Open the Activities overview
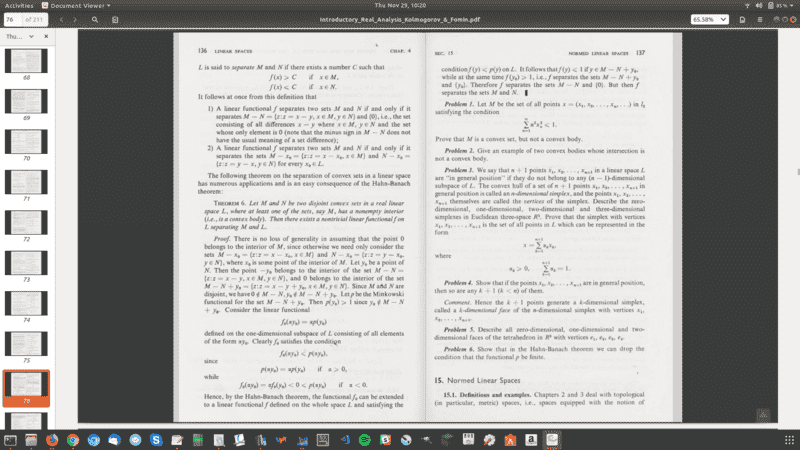This screenshot has height=450, width=800. (20, 5)
